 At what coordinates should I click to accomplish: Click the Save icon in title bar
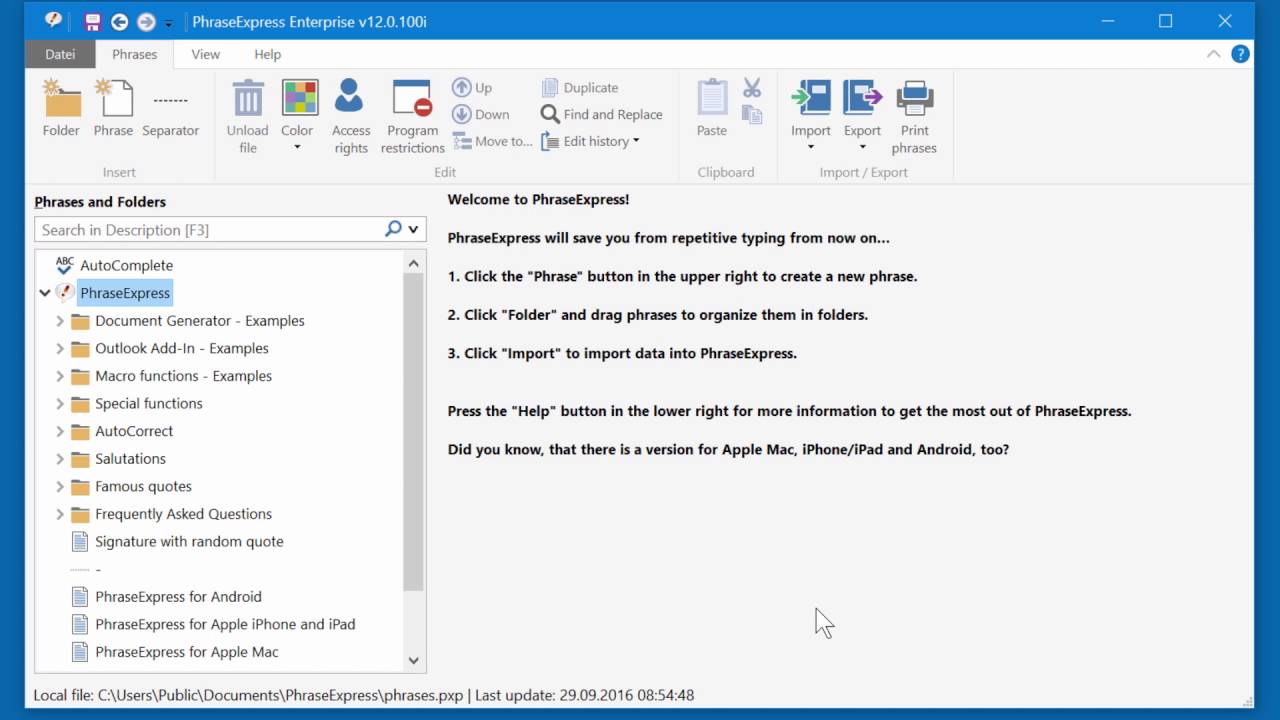tap(93, 22)
